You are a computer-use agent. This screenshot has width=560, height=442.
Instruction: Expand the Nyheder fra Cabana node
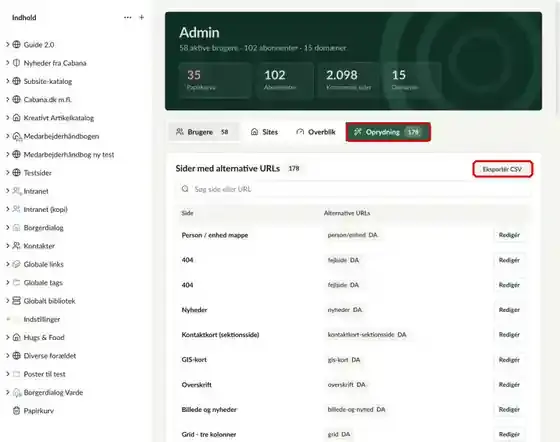[8, 63]
